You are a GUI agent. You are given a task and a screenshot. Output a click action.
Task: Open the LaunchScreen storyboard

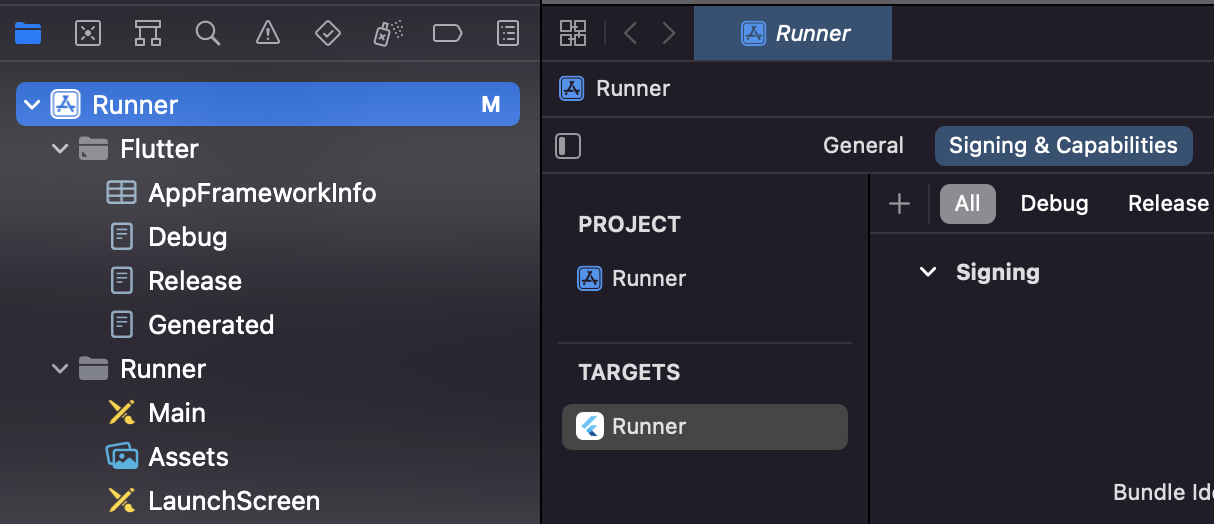click(234, 501)
